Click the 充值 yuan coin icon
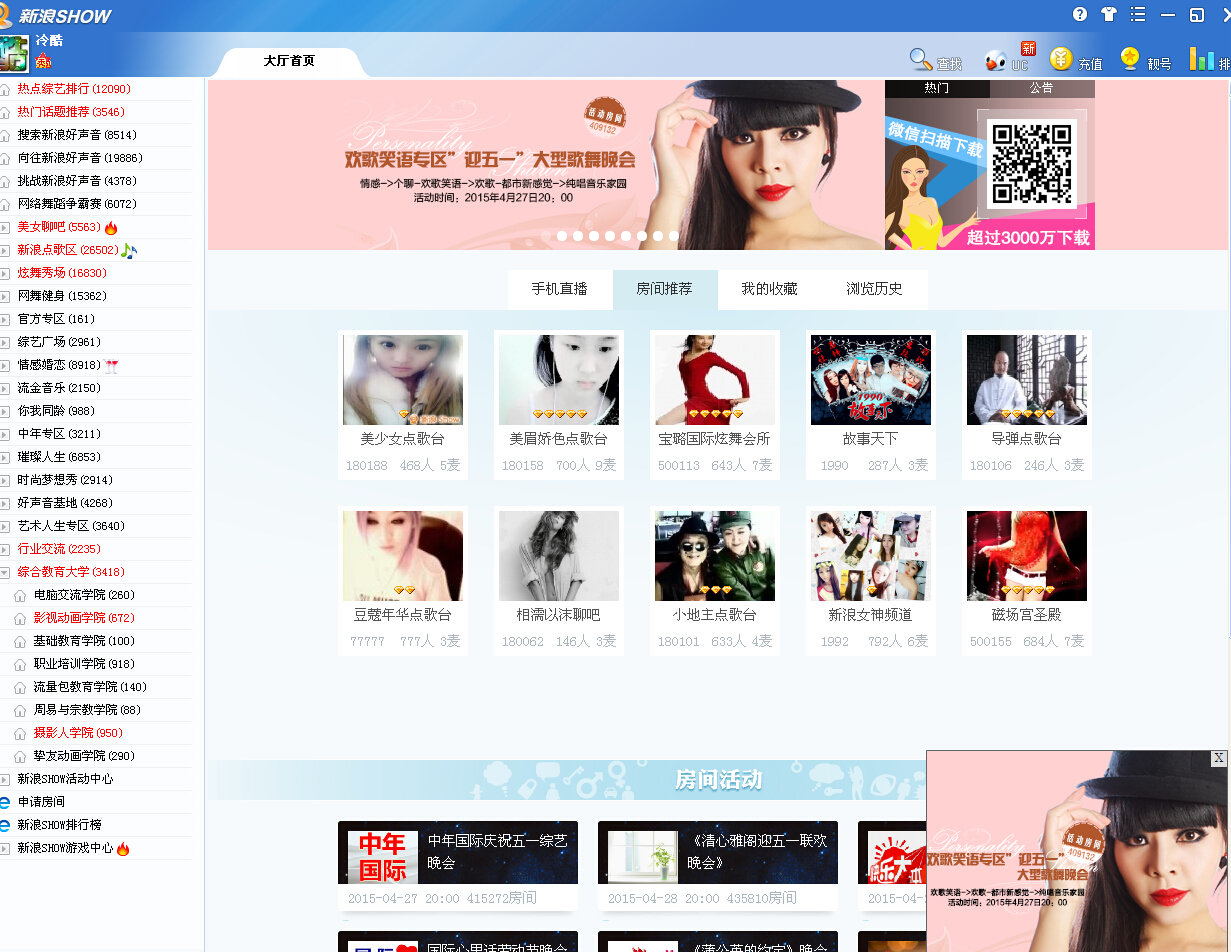The image size is (1231, 952). (x=1061, y=59)
